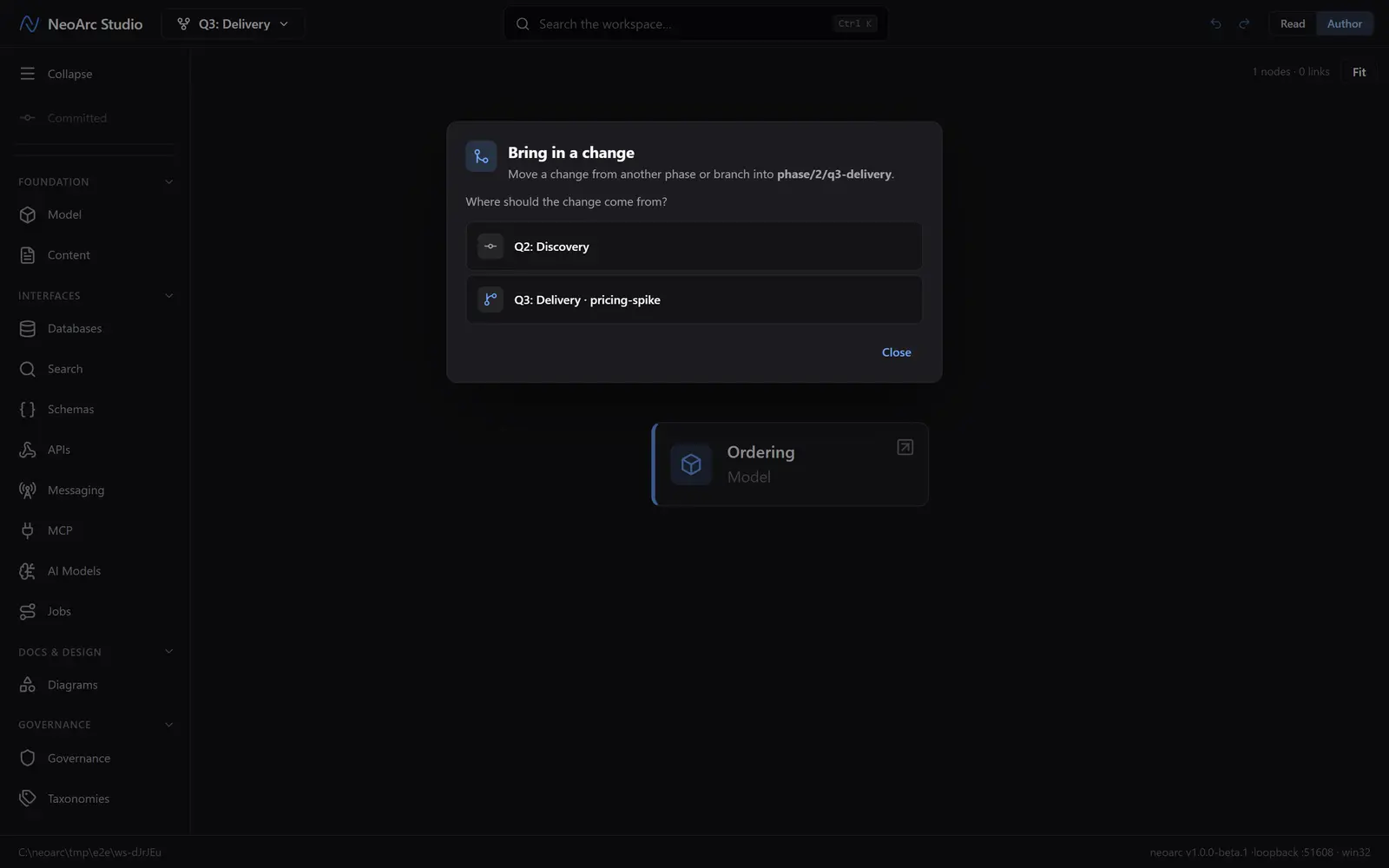Collapse the Docs & Design section chevron
This screenshot has height=868, width=1389.
[x=168, y=652]
